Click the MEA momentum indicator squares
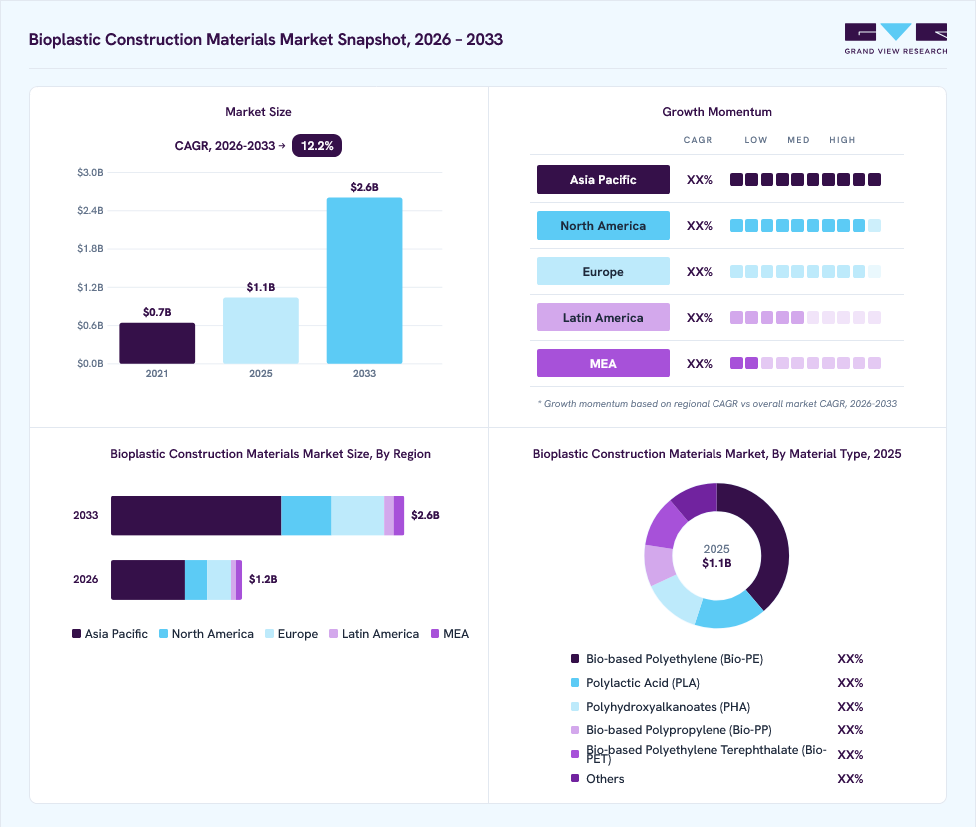Viewport: 976px width, 828px height. click(805, 363)
